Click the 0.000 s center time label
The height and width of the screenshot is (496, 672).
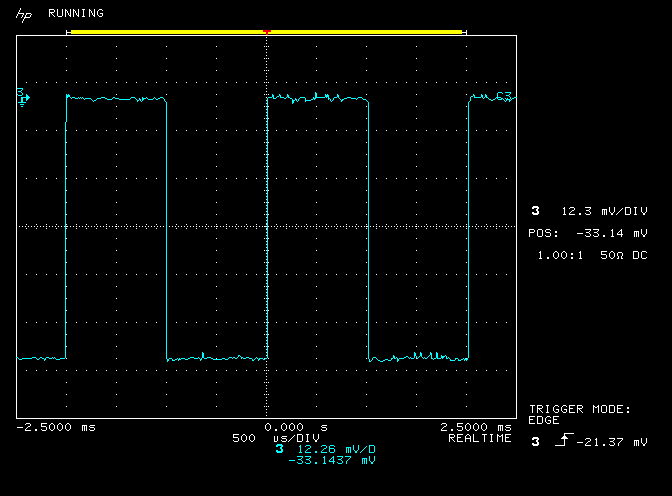click(x=296, y=427)
